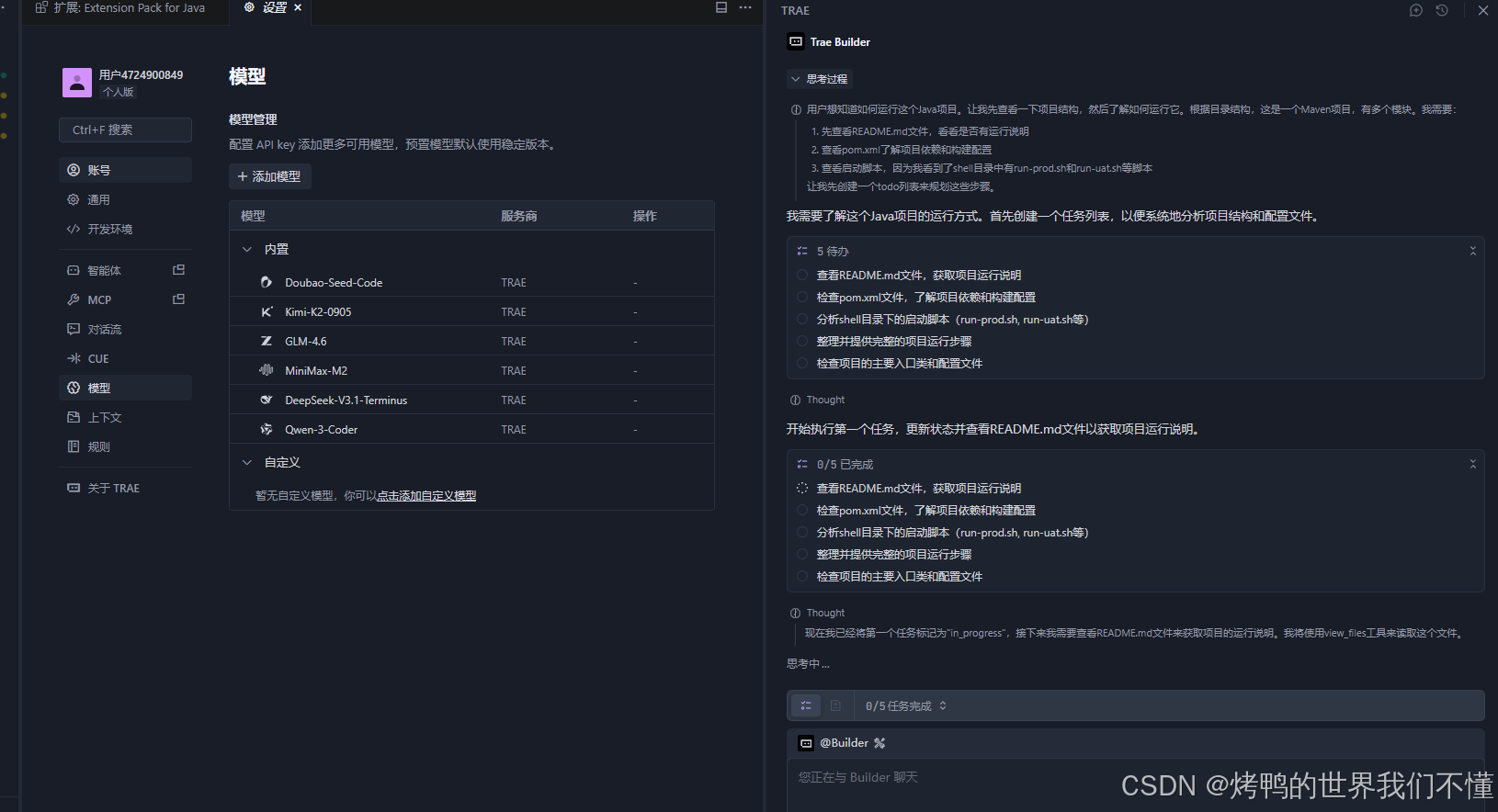Click the task list view icon
Screen dimensions: 1498x812
(x=806, y=705)
